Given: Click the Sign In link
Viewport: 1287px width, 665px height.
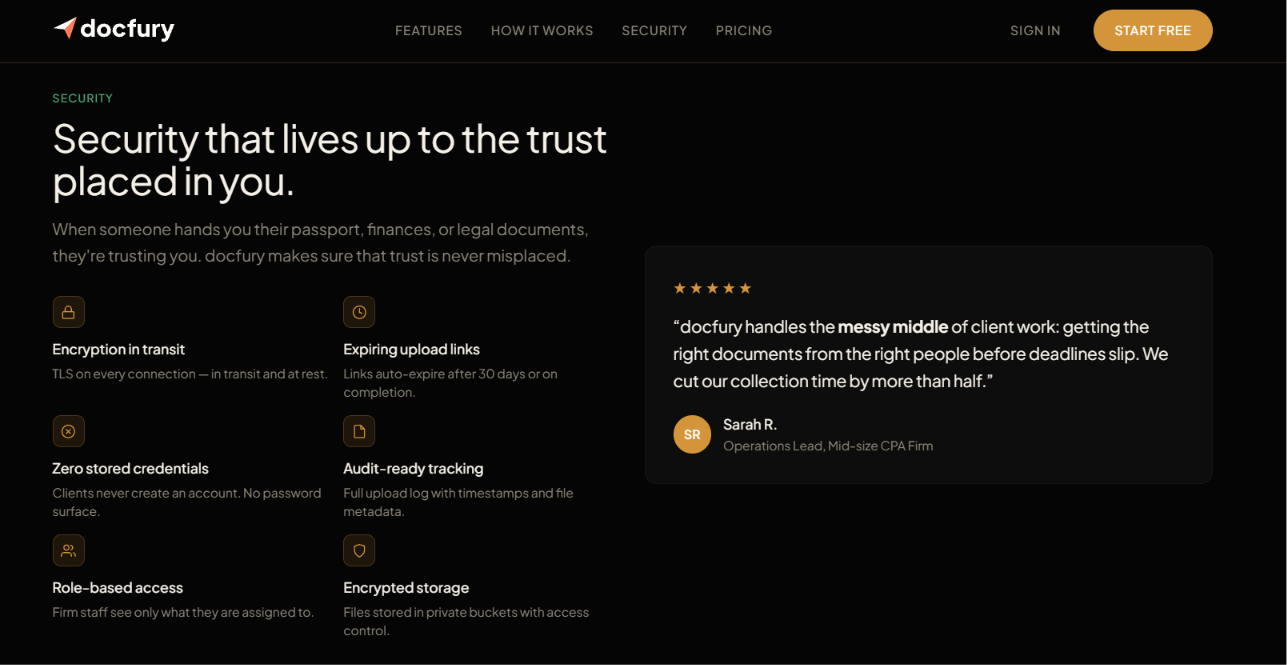Looking at the screenshot, I should pyautogui.click(x=1035, y=31).
